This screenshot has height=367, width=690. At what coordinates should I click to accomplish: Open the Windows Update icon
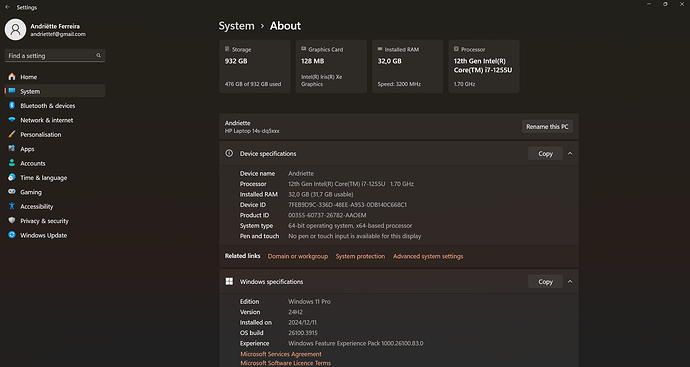12,235
